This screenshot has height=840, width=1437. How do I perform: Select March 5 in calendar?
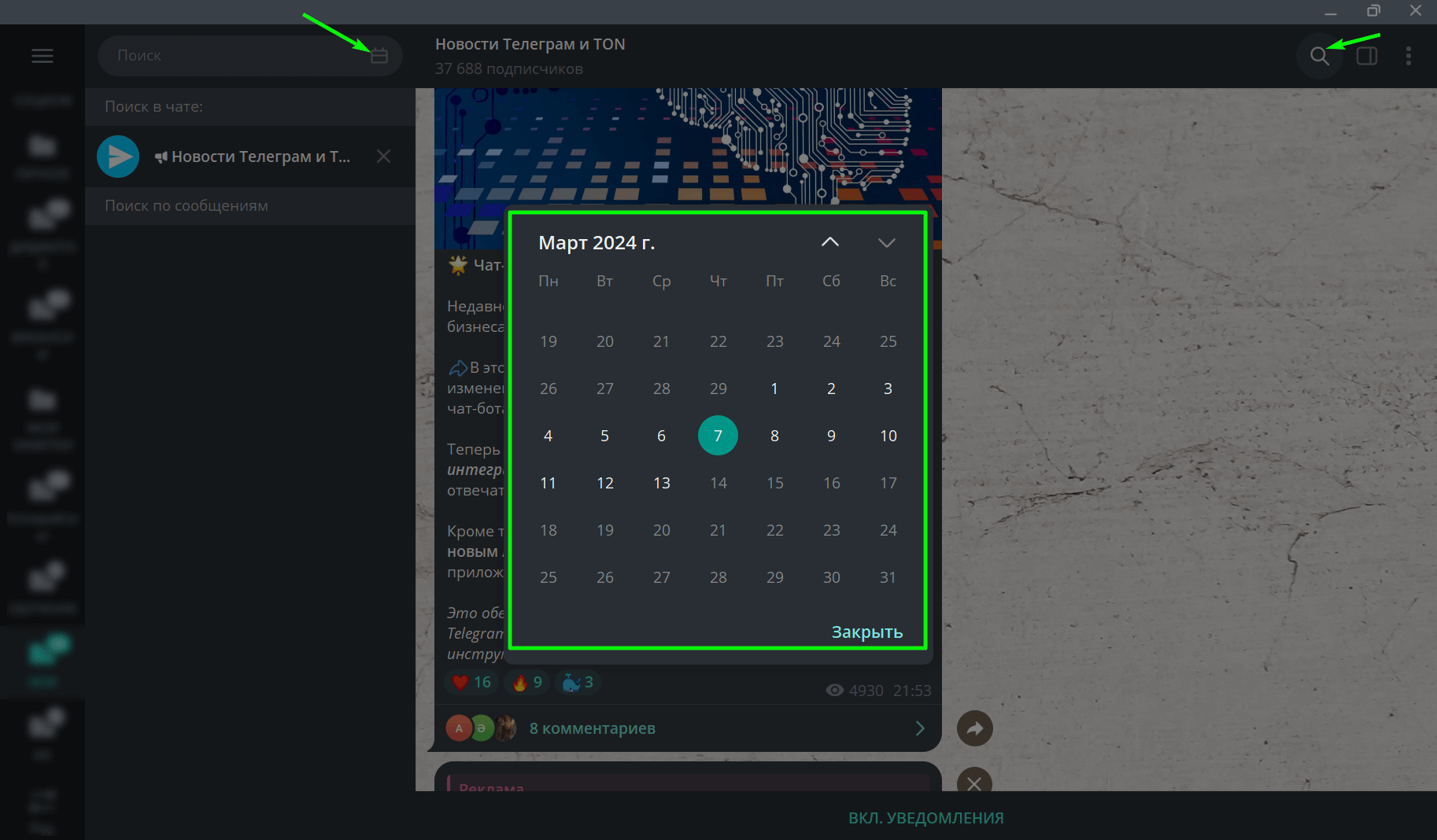(x=605, y=436)
